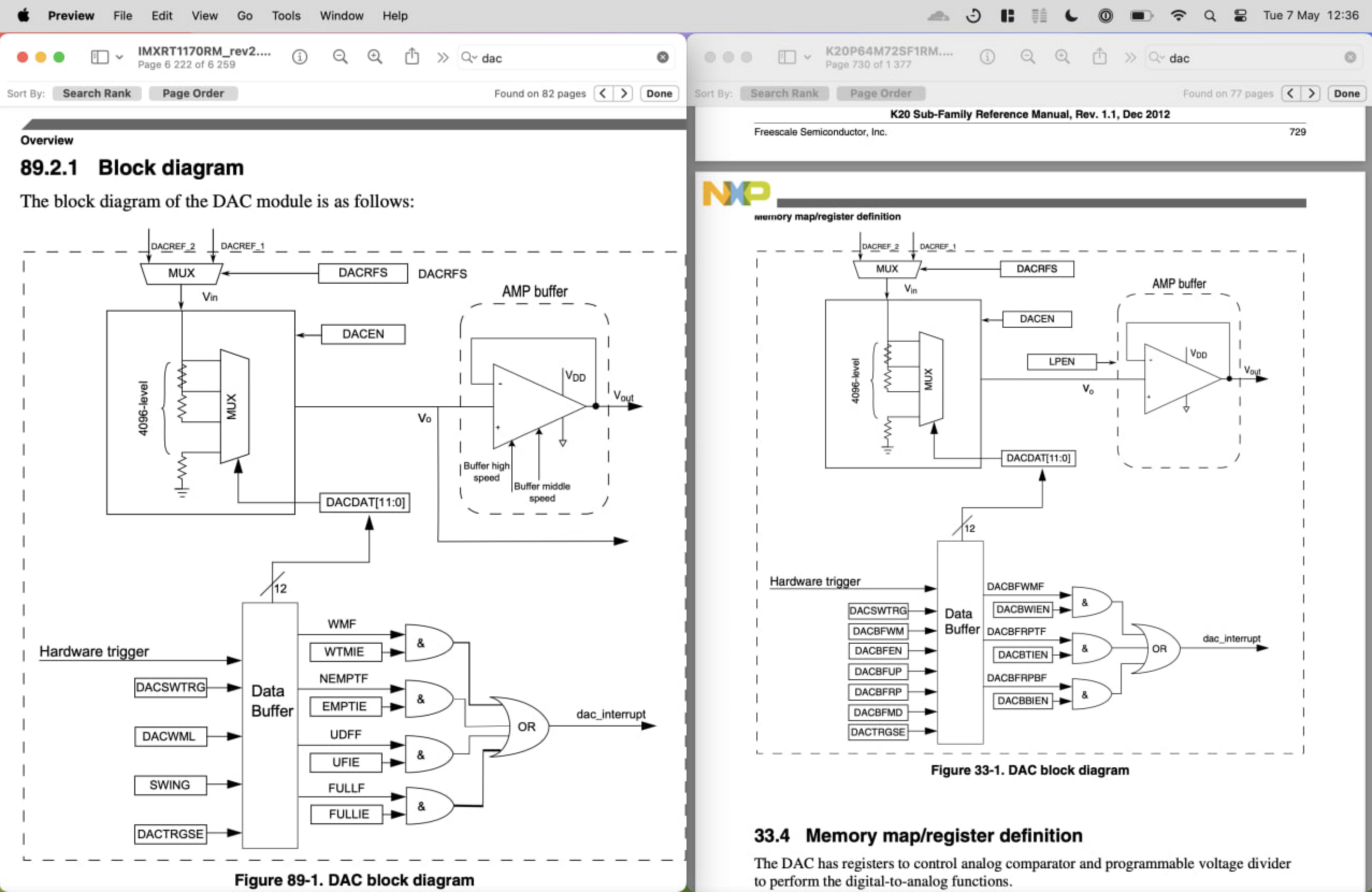Click the share icon in the left window
Viewport: 1372px width, 892px height.
(x=411, y=57)
